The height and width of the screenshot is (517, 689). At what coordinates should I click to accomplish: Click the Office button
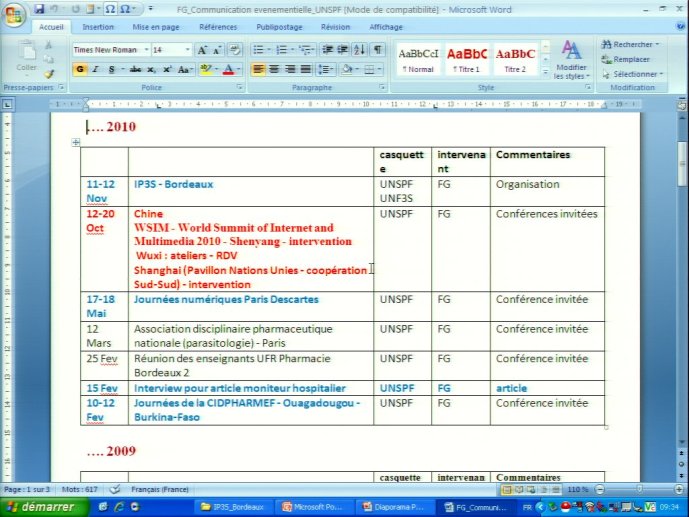(14, 15)
